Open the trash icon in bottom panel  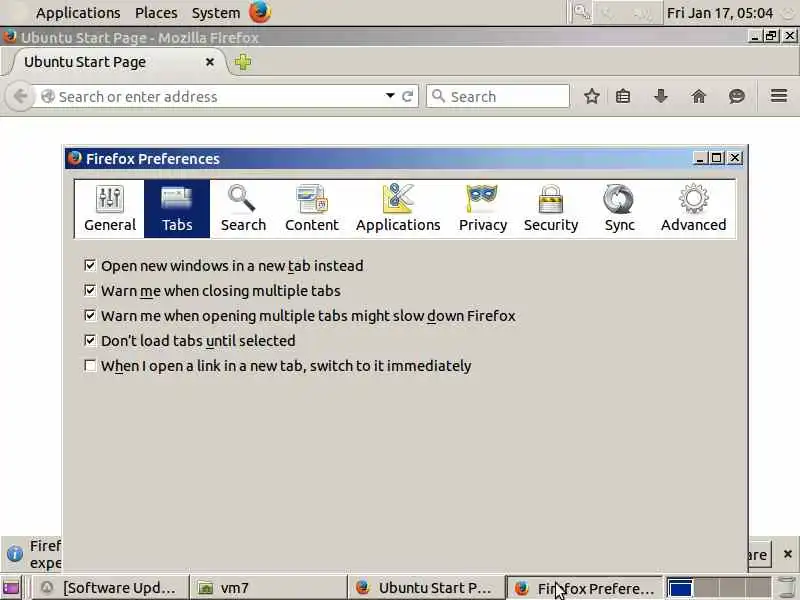click(x=786, y=587)
